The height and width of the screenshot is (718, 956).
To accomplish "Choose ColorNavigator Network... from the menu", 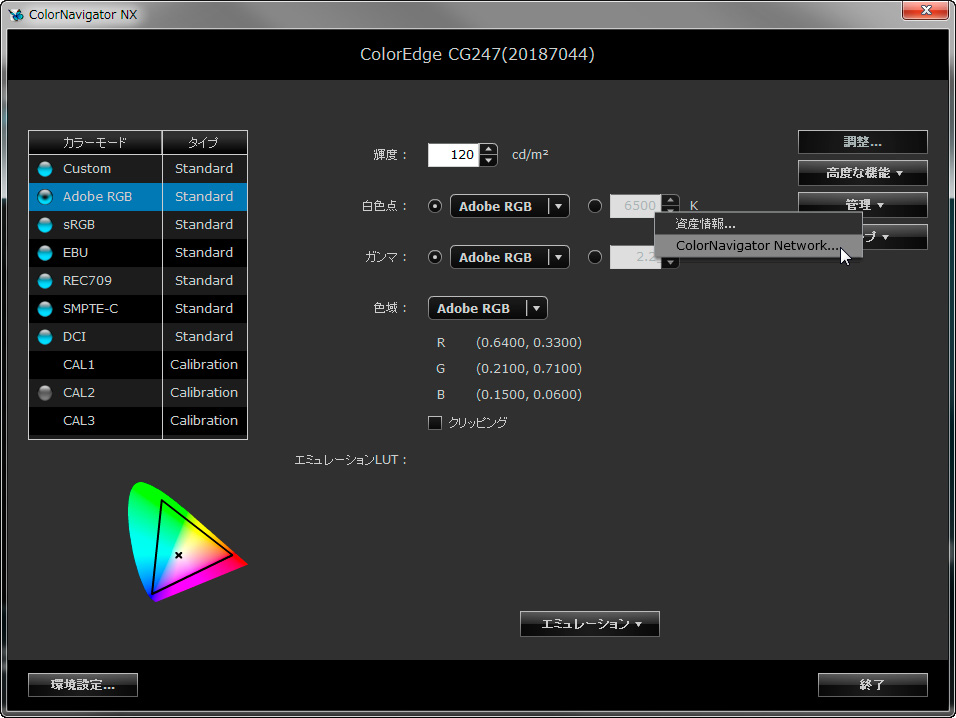I will pos(758,246).
